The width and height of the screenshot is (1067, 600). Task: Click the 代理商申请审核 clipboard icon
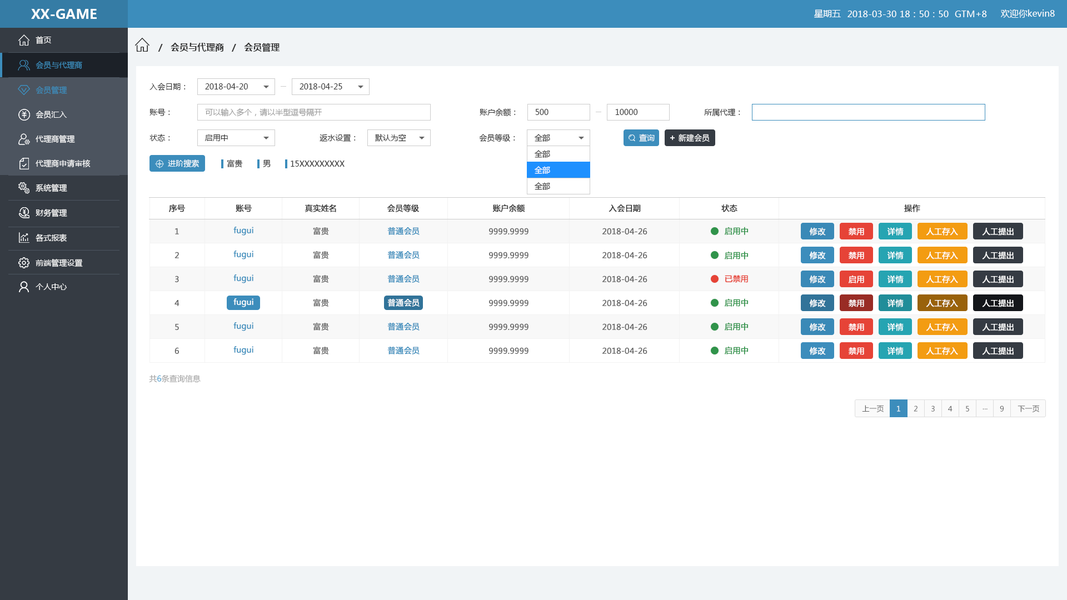[24, 163]
